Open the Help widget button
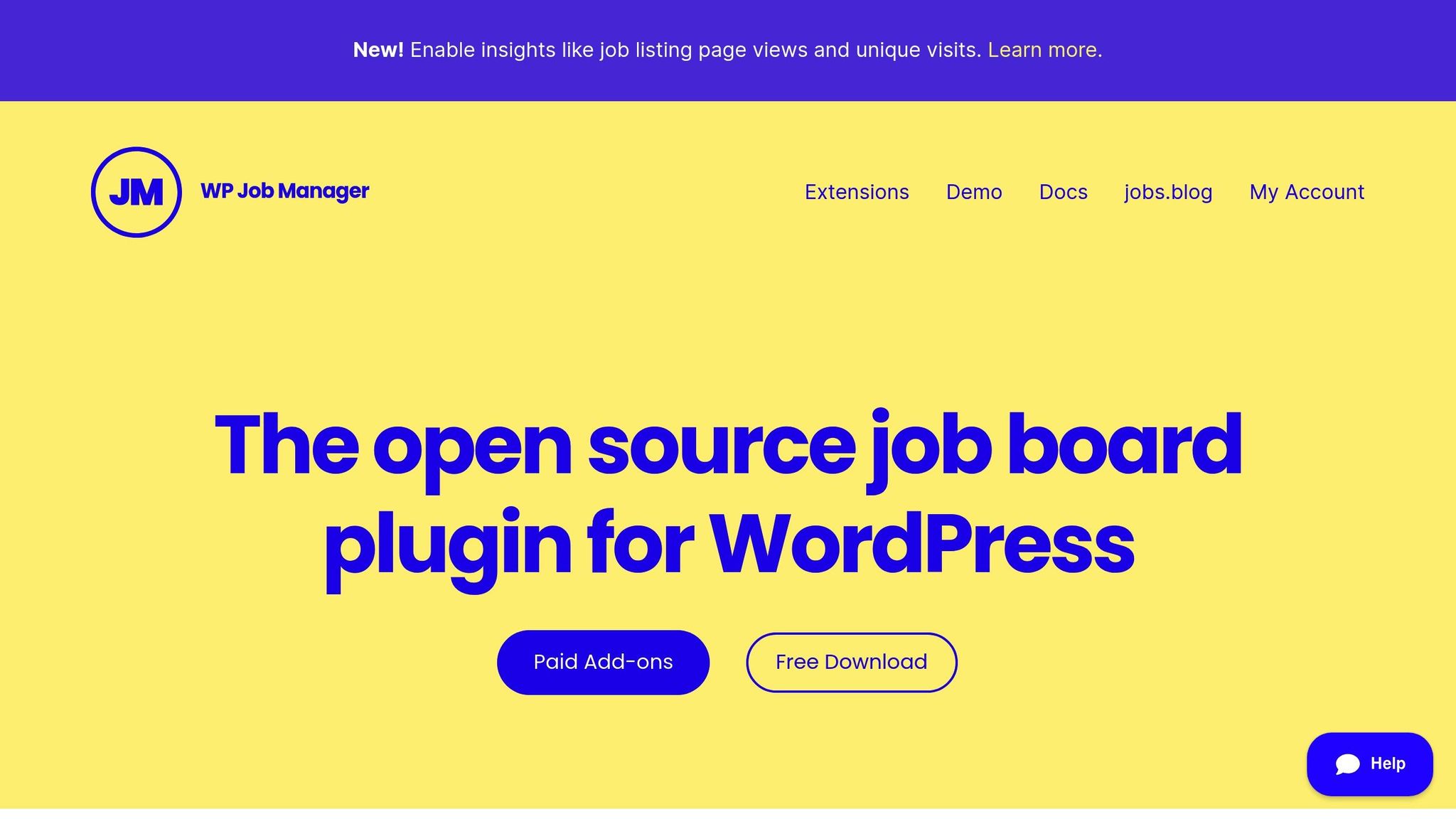The width and height of the screenshot is (1456, 819). coord(1369,764)
